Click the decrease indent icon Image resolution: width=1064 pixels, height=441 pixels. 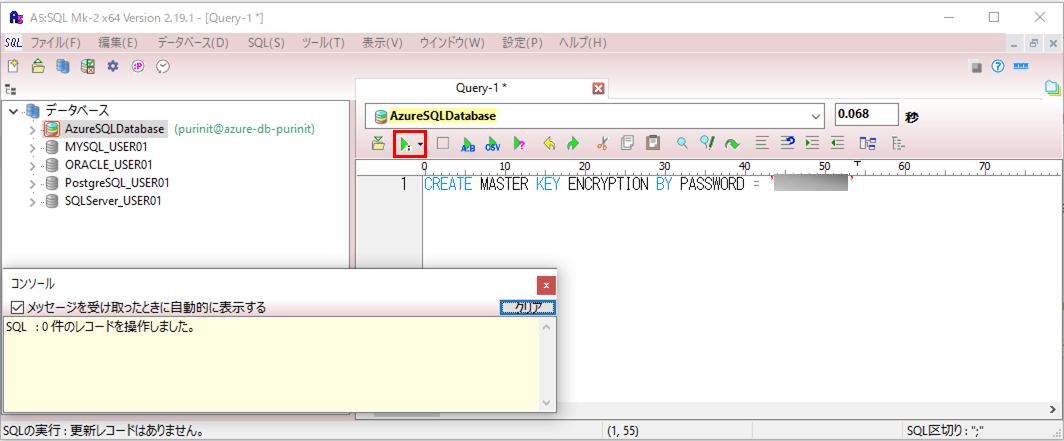click(837, 143)
